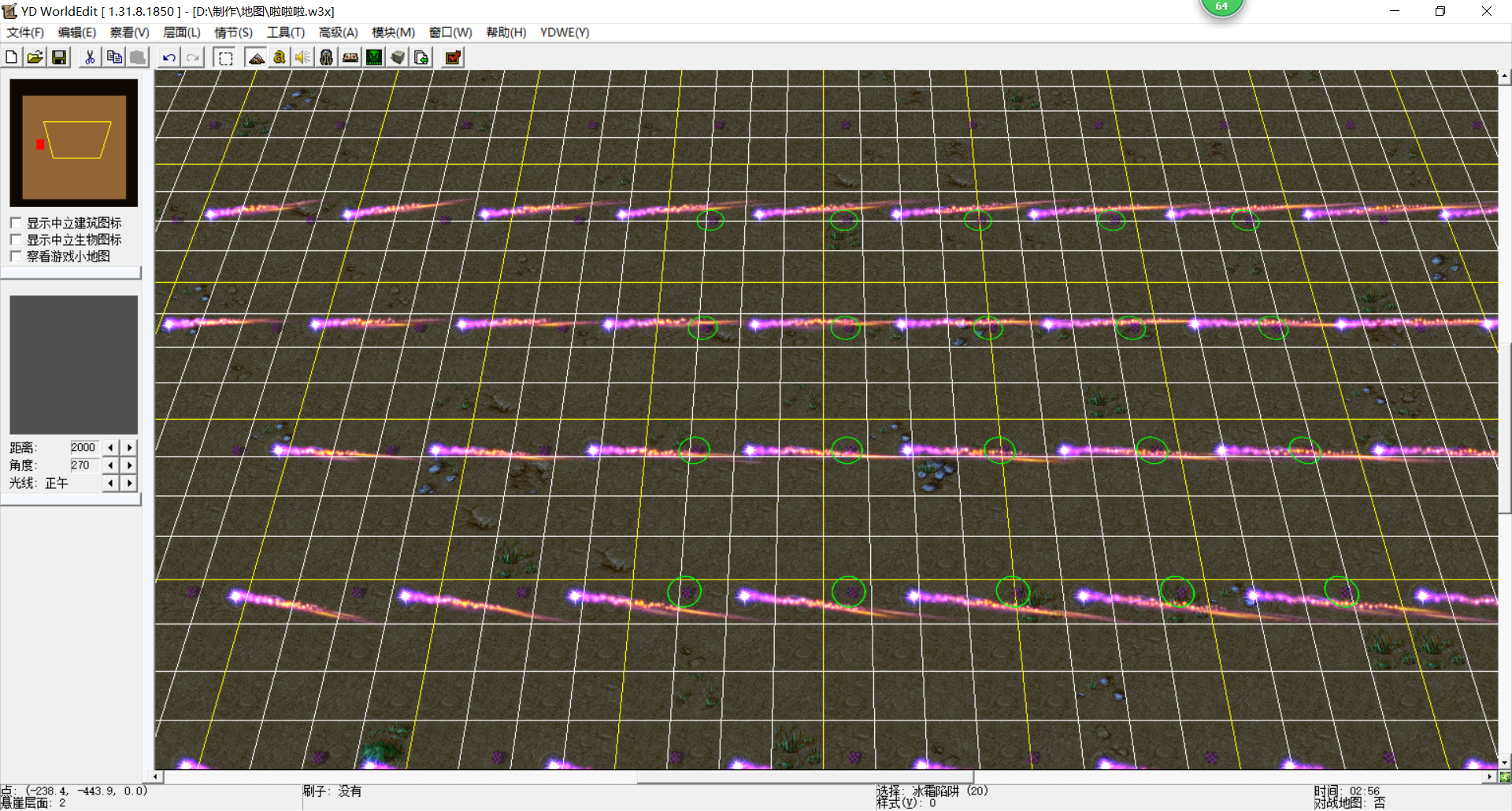This screenshot has height=811, width=1512.
Task: Open the YDWE(Y) menu
Action: [x=564, y=32]
